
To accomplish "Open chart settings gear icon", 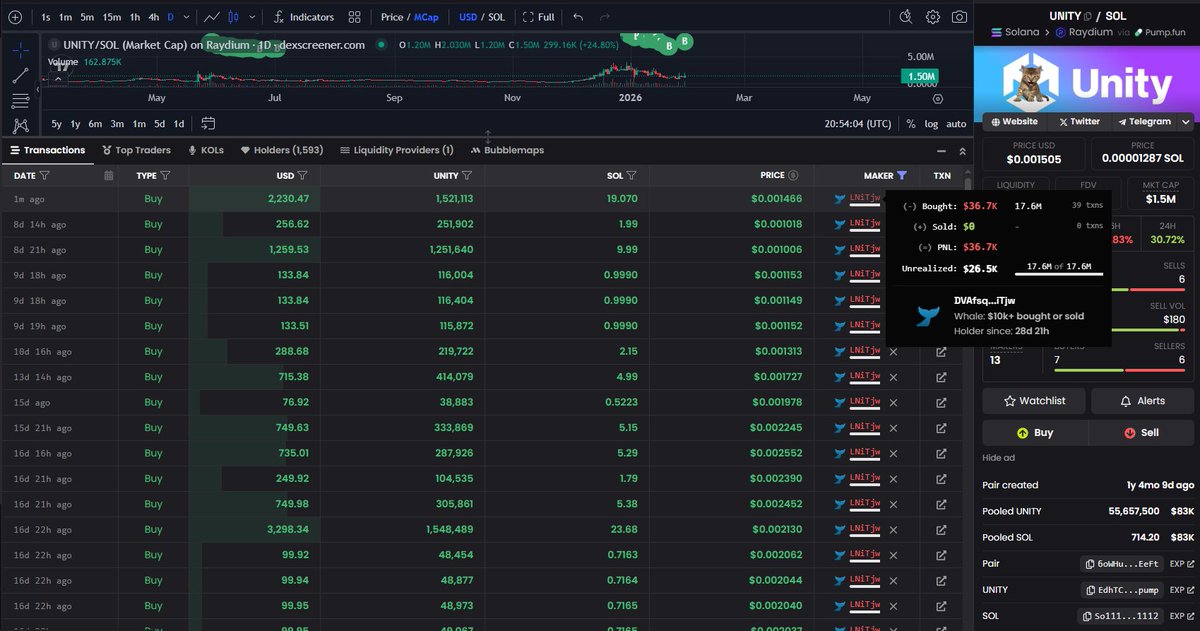I will 933,17.
